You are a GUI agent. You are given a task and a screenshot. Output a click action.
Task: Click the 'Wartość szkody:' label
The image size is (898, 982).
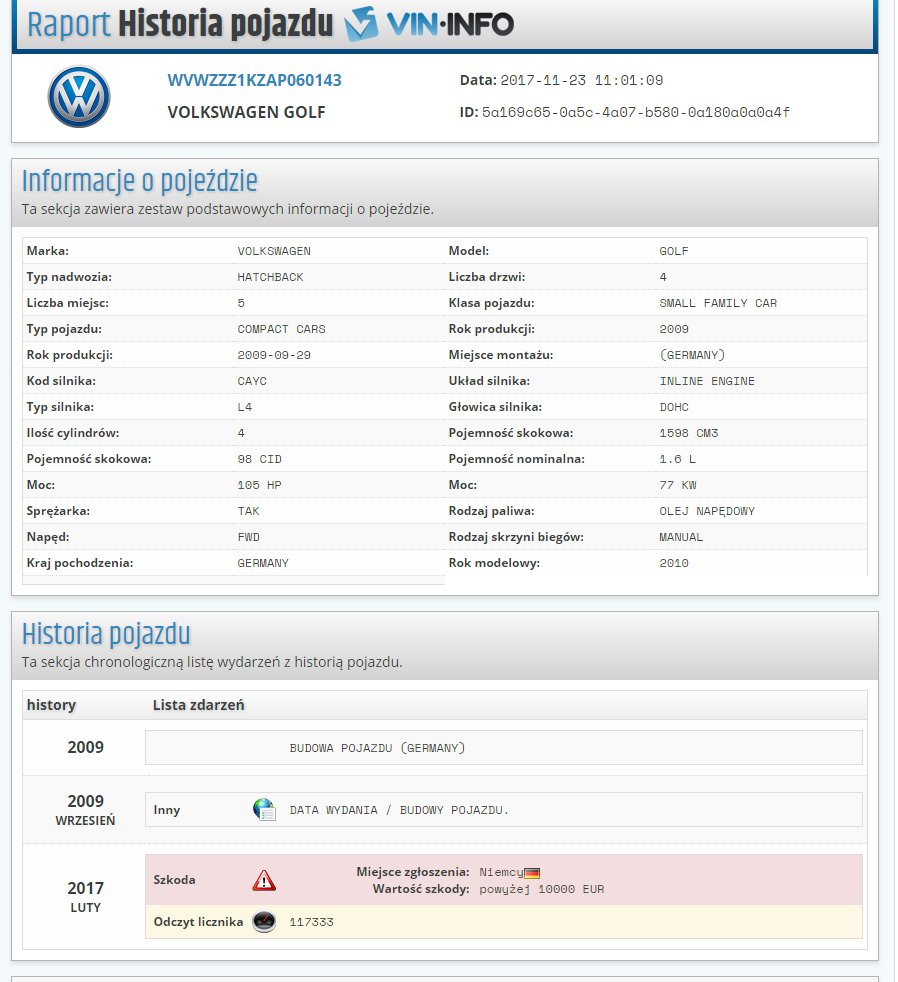pos(421,889)
